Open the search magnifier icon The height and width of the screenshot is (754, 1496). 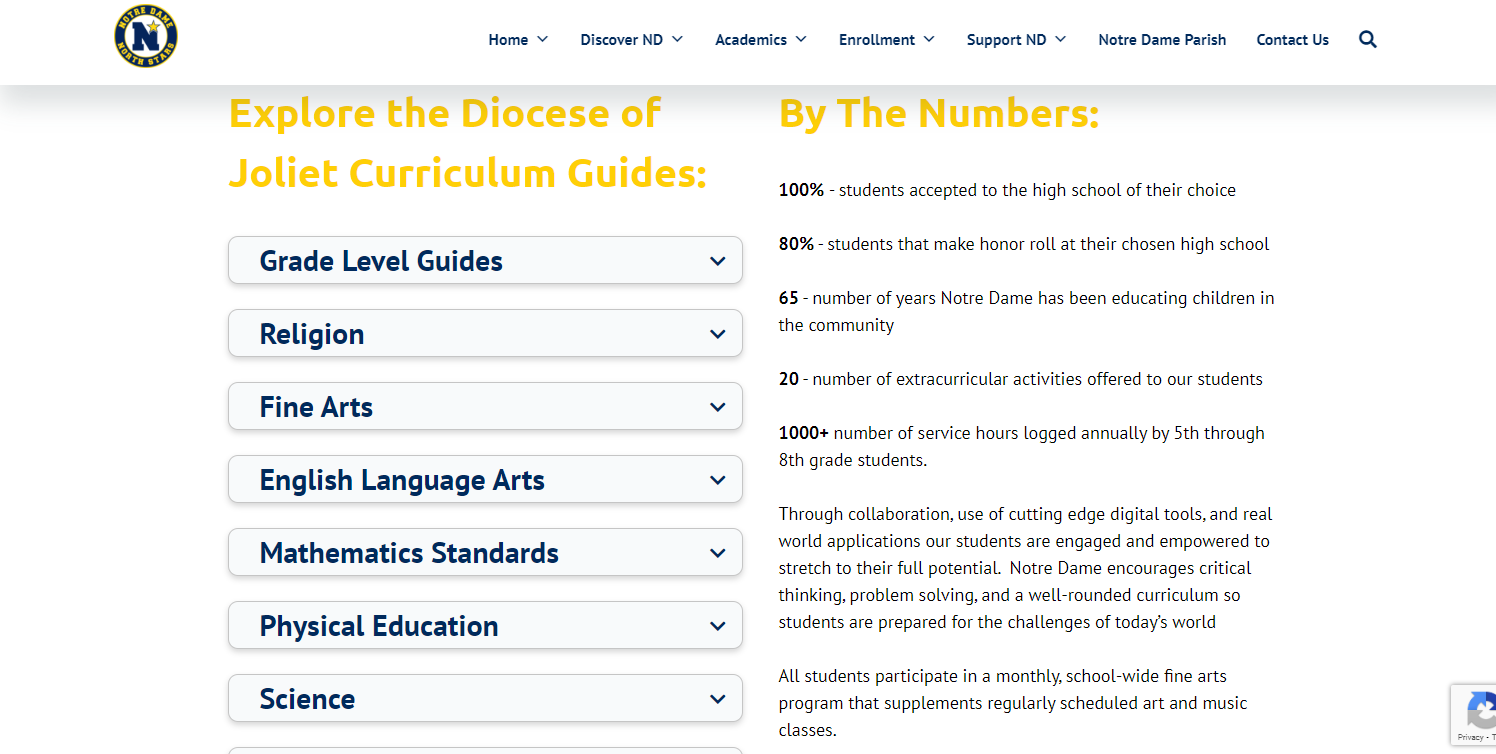coord(1368,40)
